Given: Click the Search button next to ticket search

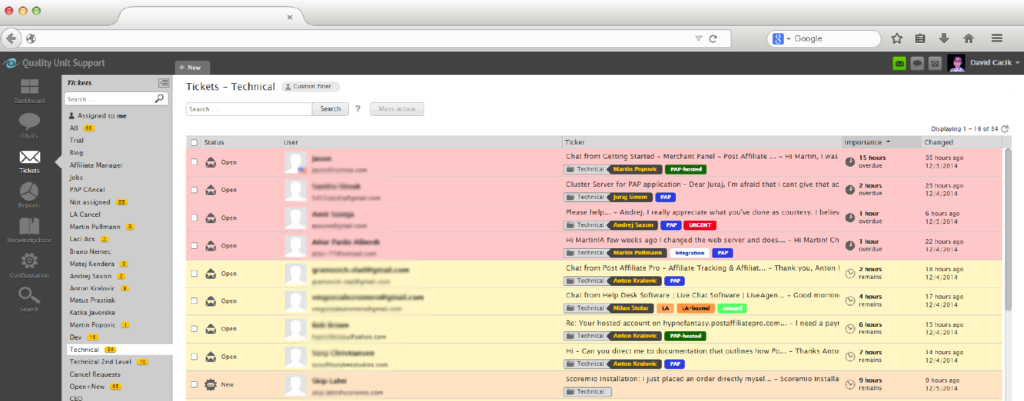Looking at the screenshot, I should (330, 109).
